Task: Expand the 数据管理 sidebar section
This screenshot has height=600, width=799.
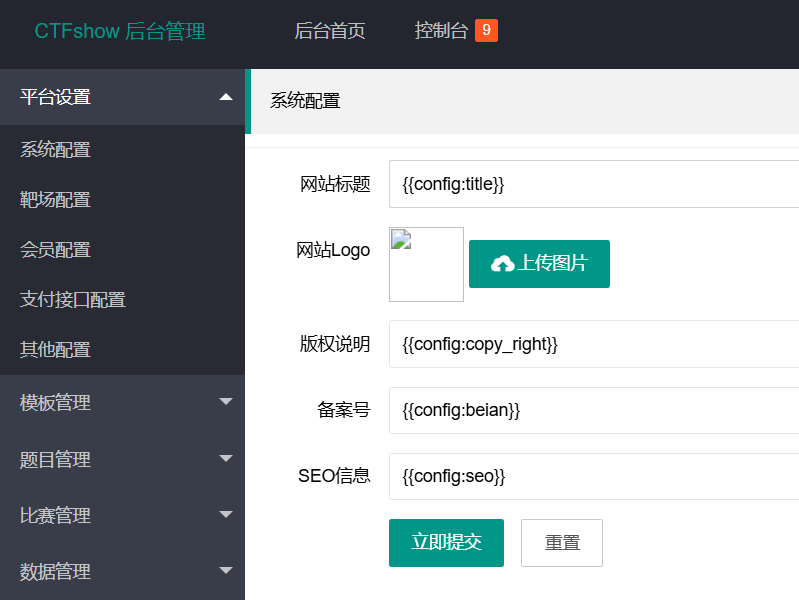Action: click(56, 572)
